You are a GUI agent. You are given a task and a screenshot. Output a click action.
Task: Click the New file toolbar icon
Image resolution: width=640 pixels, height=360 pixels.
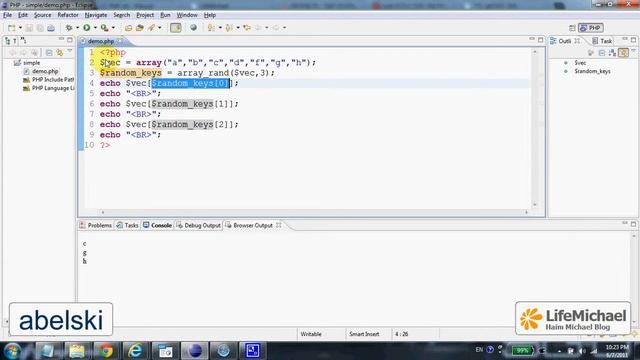tap(11, 28)
